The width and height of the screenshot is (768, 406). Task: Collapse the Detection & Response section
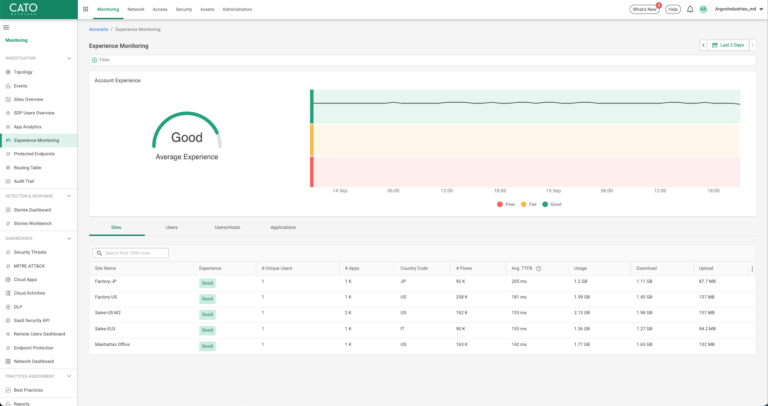pyautogui.click(x=69, y=196)
